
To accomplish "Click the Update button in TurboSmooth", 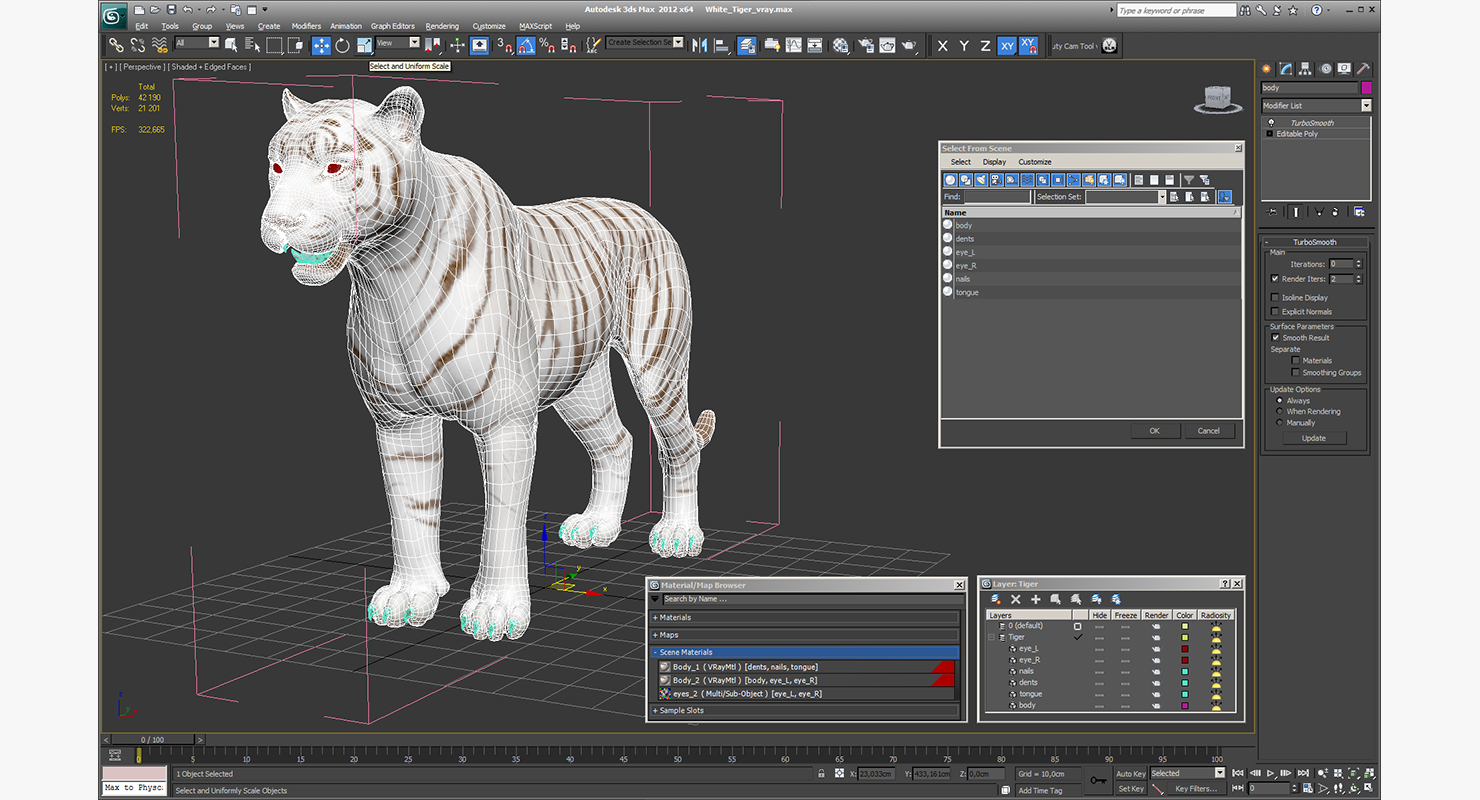I will (x=1314, y=438).
